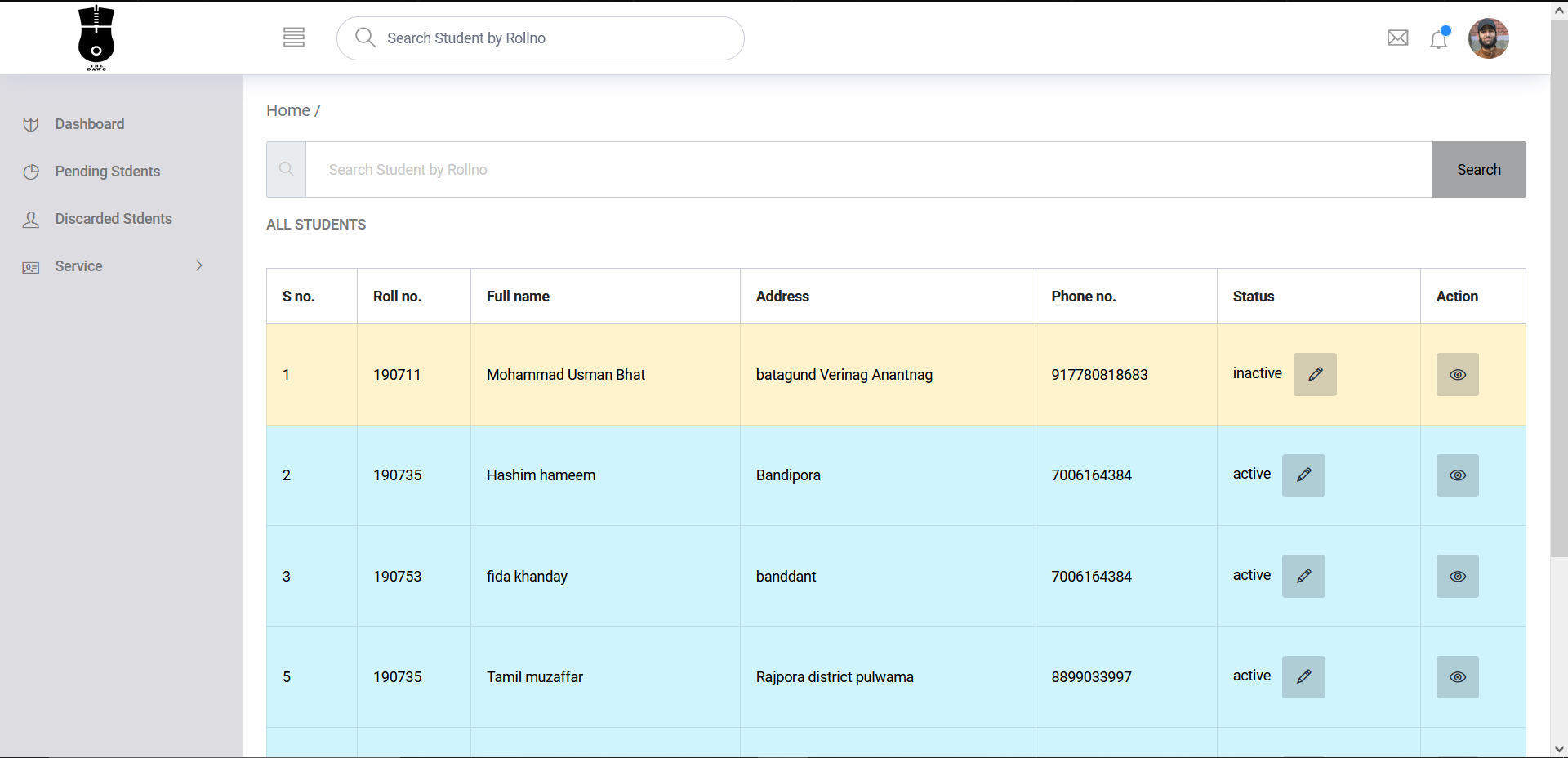The image size is (1568, 758).
Task: Click the name Mohammad Usman Bhat
Action: point(566,375)
